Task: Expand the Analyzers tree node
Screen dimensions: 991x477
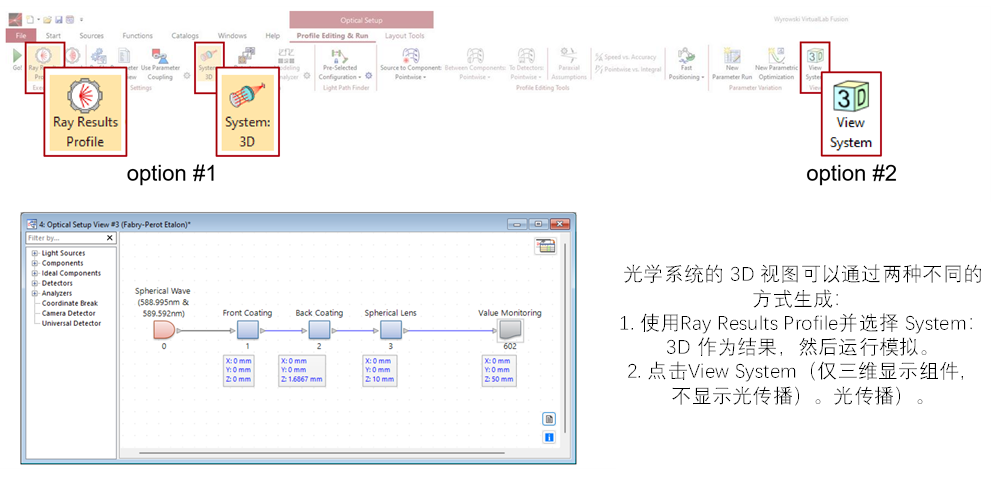Action: [x=35, y=294]
